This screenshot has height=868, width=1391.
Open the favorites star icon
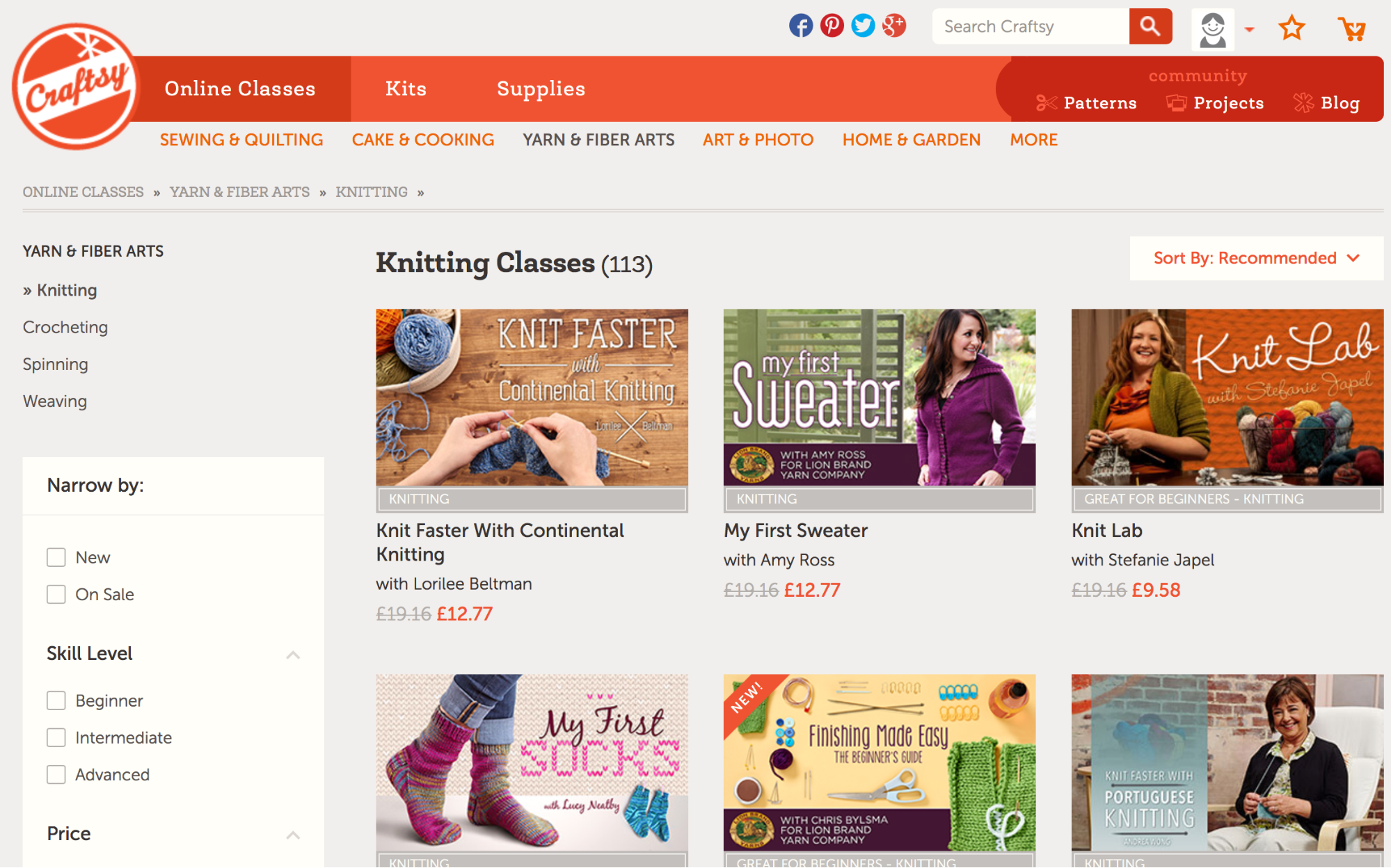(x=1291, y=28)
